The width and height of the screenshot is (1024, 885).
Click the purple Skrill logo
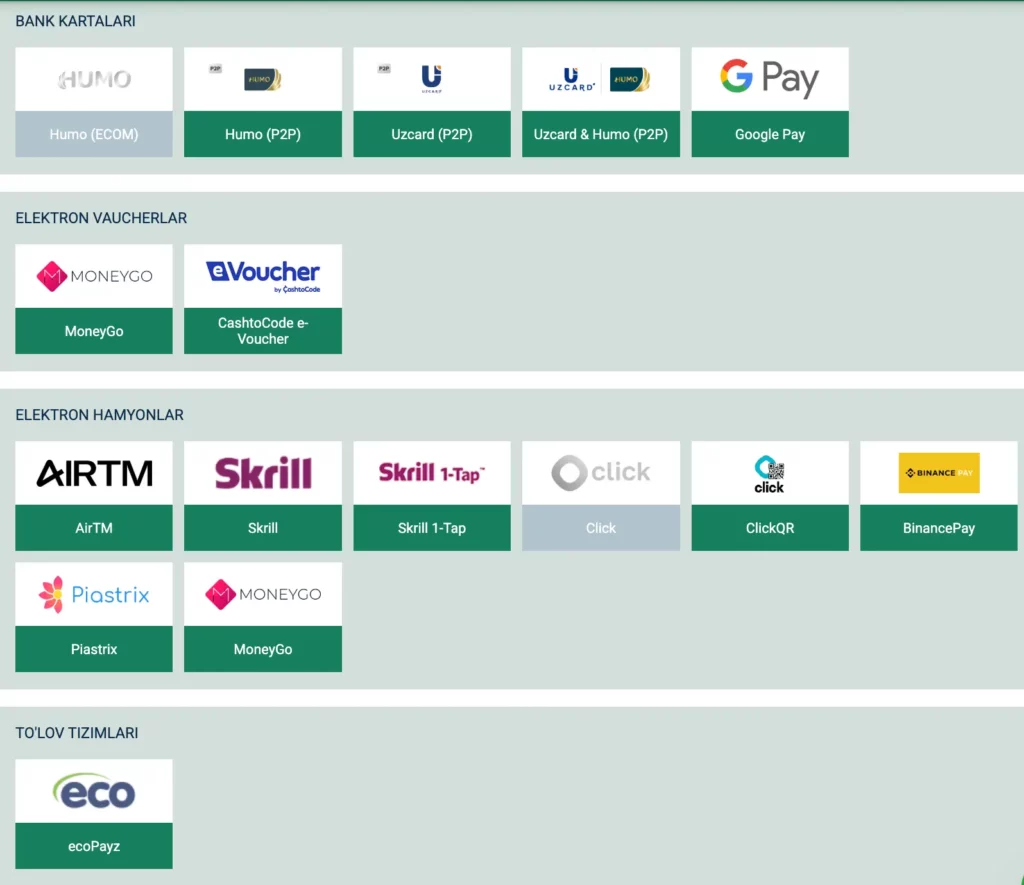[x=263, y=473]
